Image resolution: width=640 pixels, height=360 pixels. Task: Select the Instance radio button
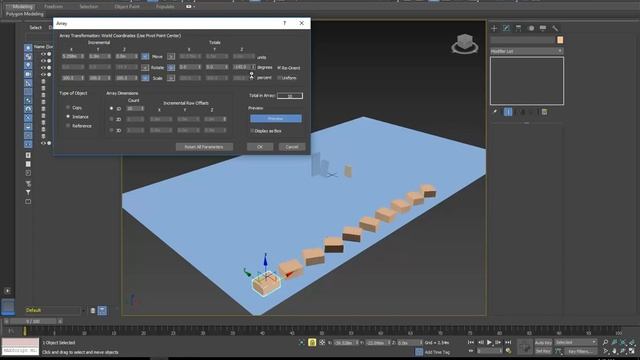click(x=68, y=117)
